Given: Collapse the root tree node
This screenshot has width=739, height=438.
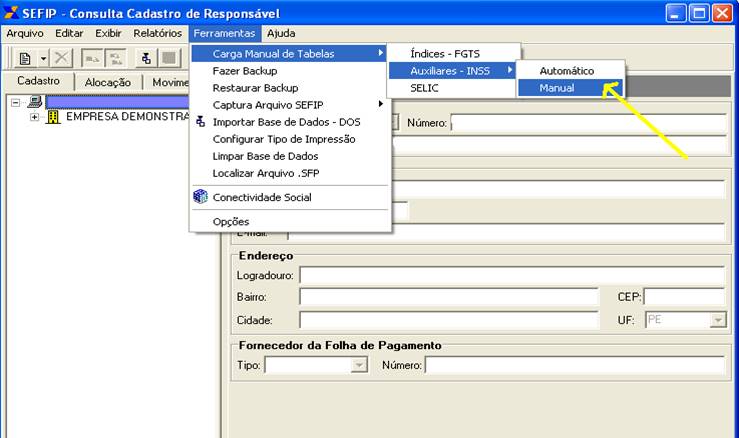Looking at the screenshot, I should point(15,102).
